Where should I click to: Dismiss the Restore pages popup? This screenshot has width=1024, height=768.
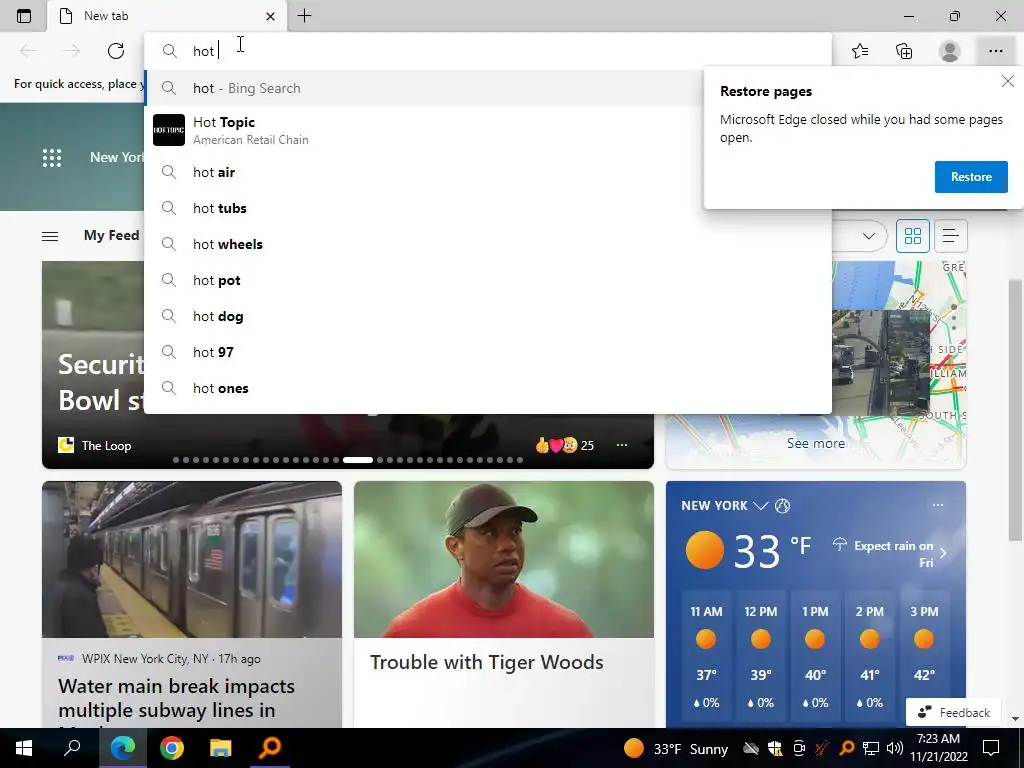click(1008, 81)
